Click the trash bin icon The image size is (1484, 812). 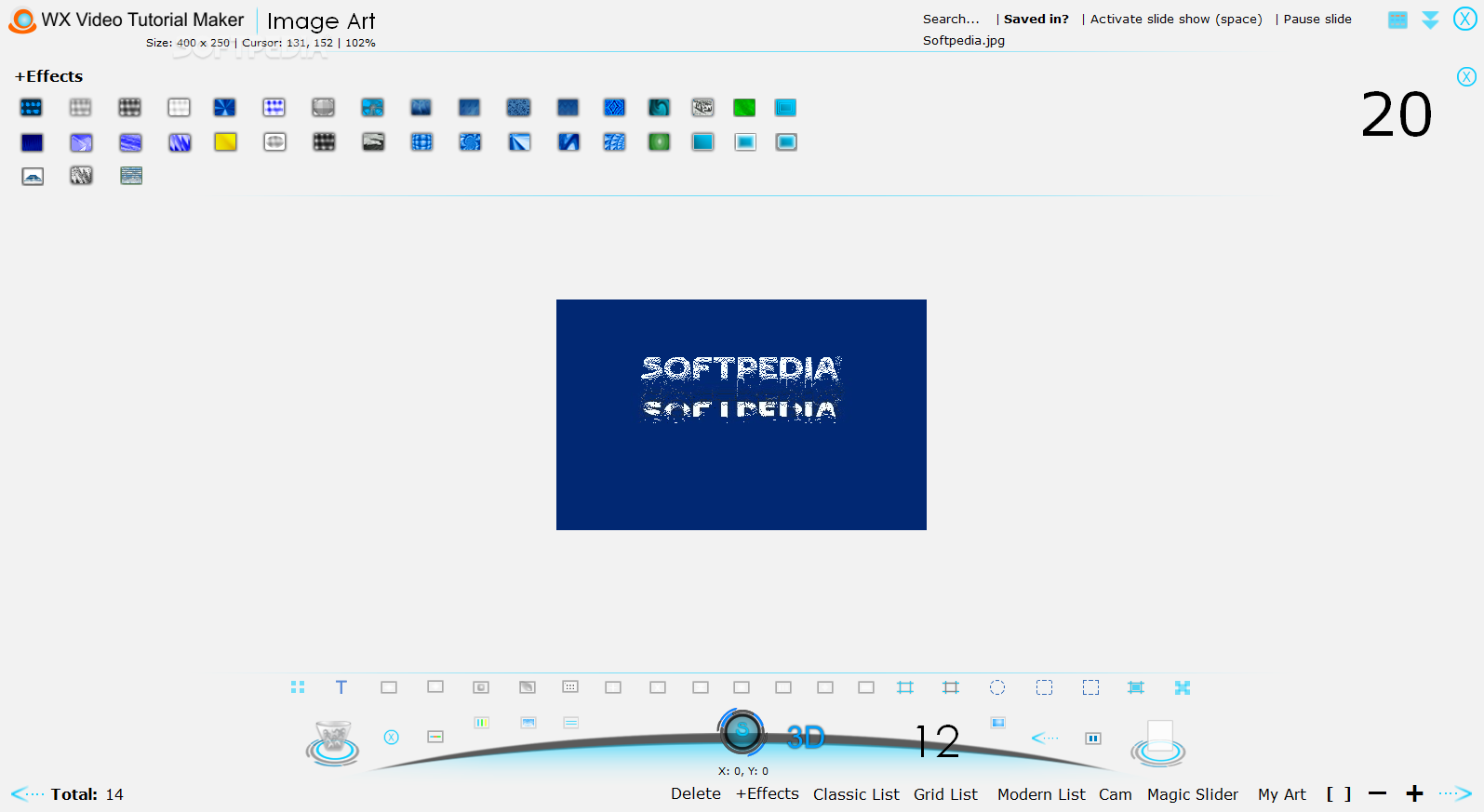tap(333, 742)
